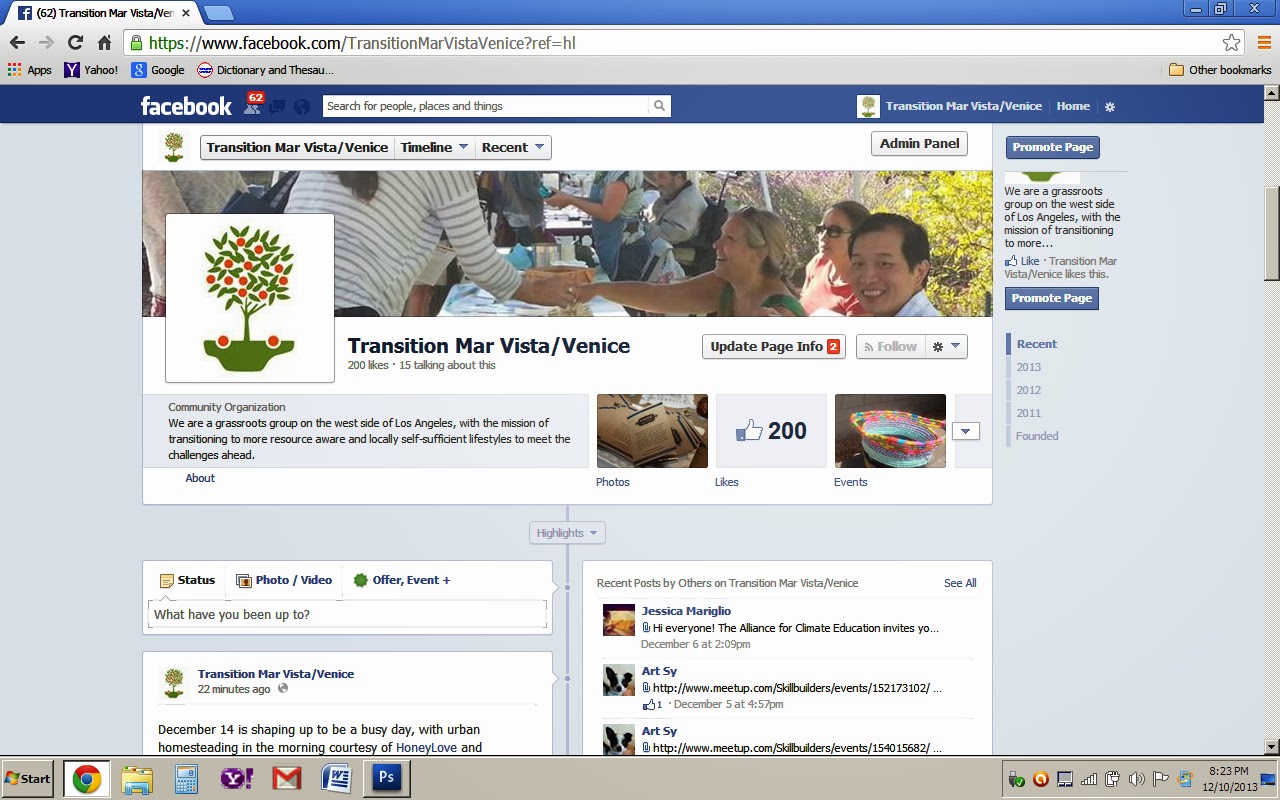
Task: Click the Follow button
Action: point(891,346)
